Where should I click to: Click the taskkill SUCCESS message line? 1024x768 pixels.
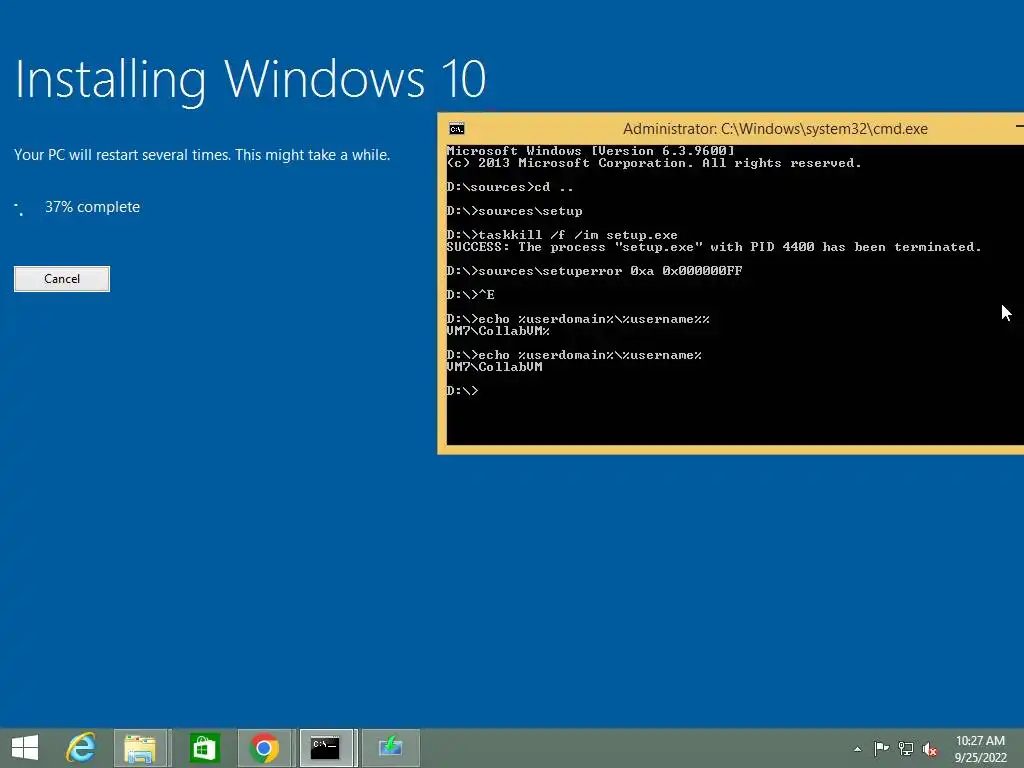pyautogui.click(x=714, y=247)
